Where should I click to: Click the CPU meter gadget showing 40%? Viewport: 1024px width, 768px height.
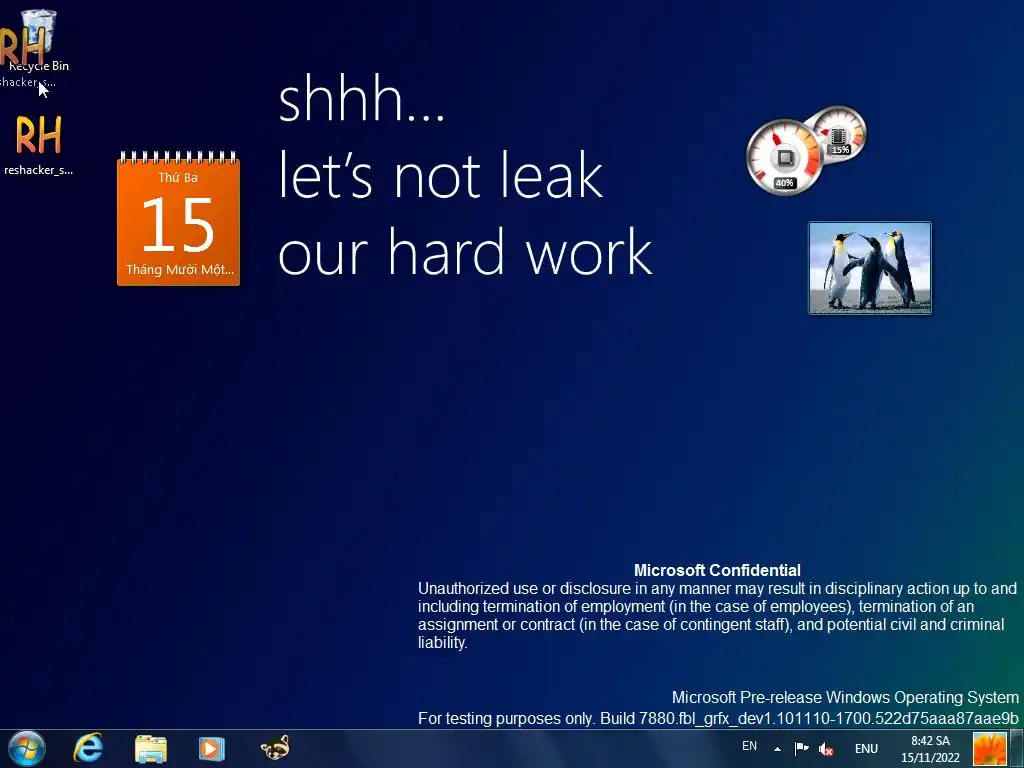pos(784,157)
